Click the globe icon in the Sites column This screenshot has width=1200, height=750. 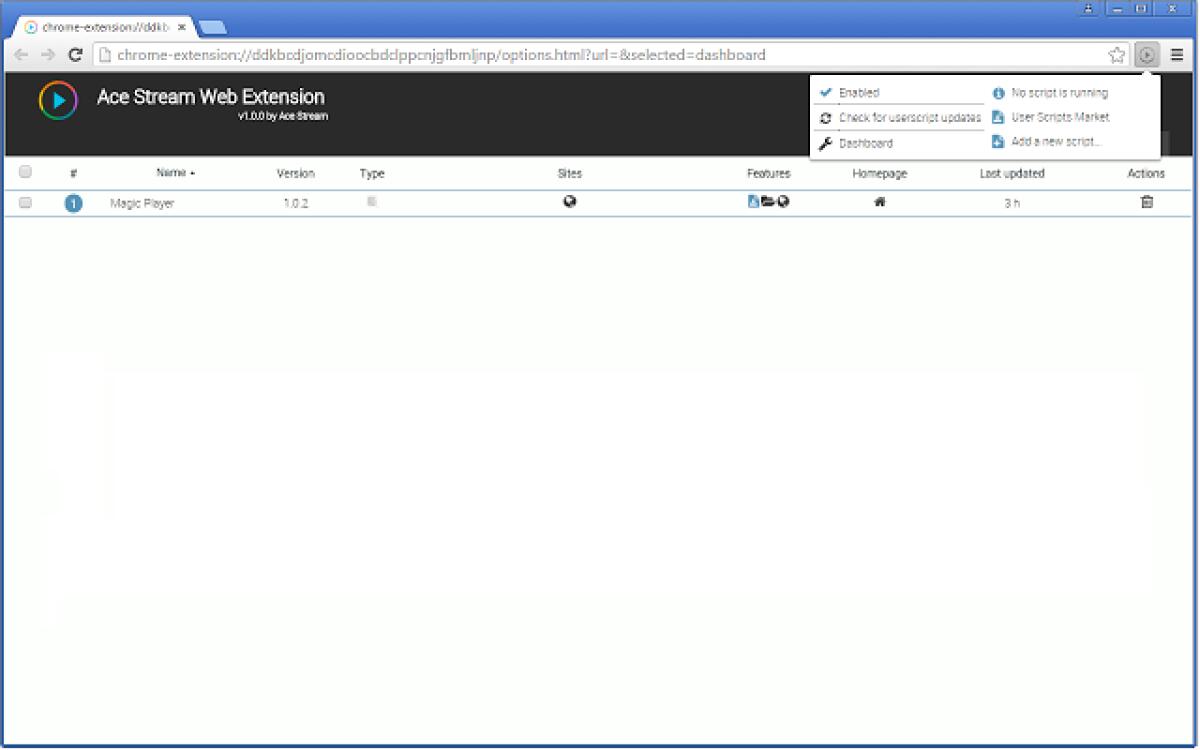pos(569,203)
